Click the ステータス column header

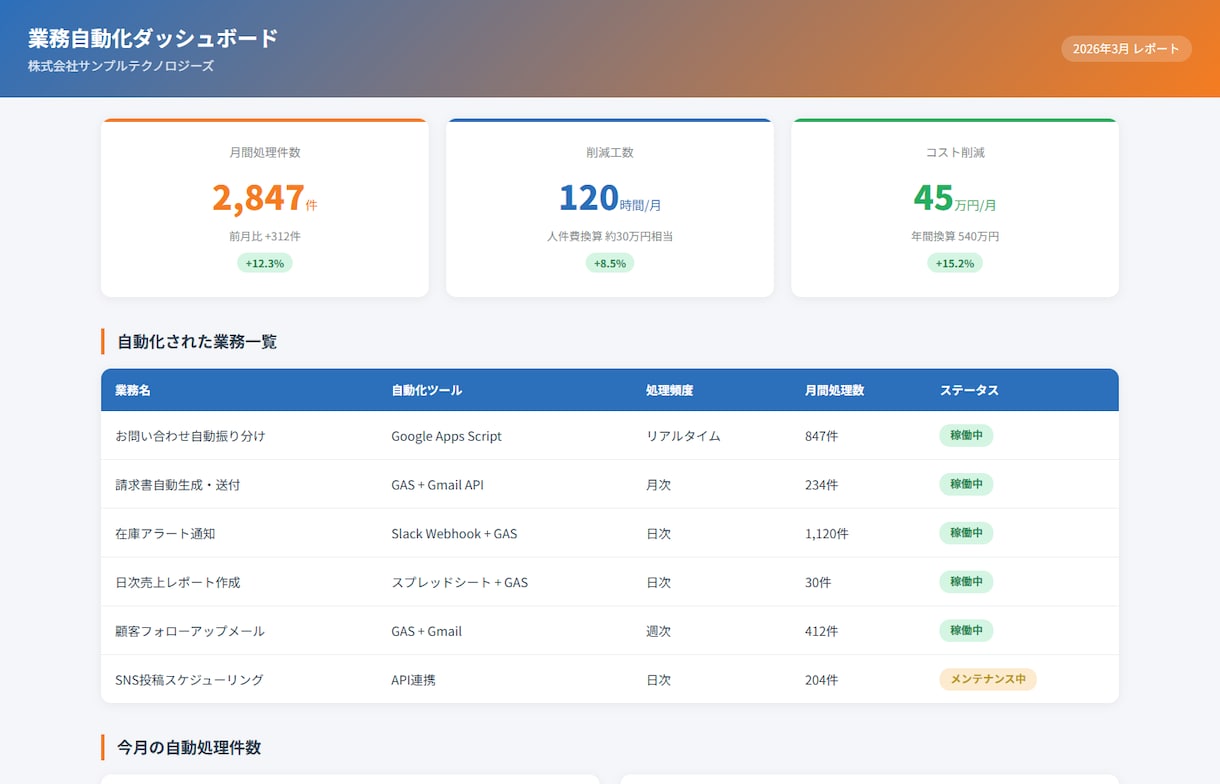coord(969,390)
